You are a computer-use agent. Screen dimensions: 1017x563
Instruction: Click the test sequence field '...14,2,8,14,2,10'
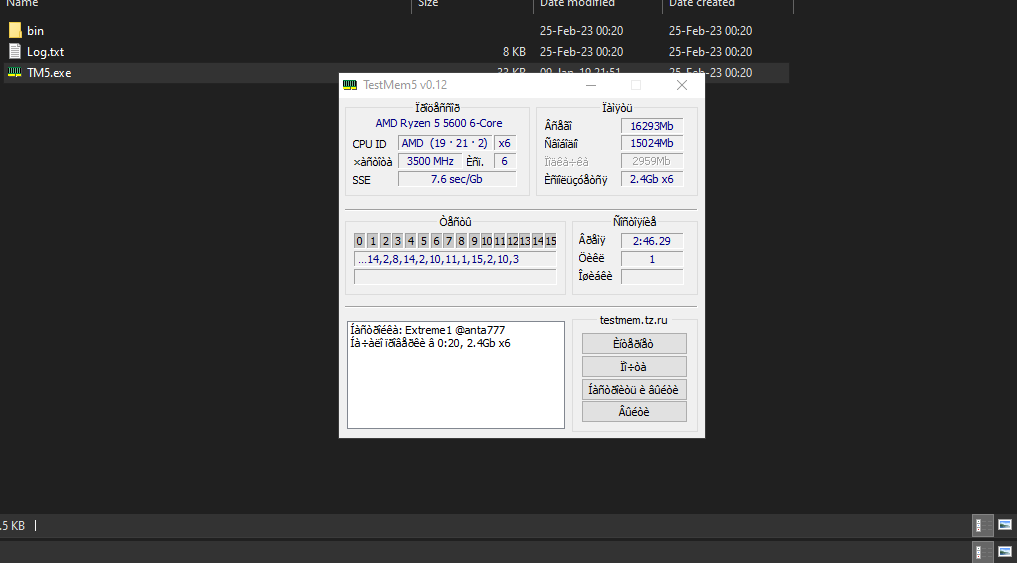click(455, 259)
